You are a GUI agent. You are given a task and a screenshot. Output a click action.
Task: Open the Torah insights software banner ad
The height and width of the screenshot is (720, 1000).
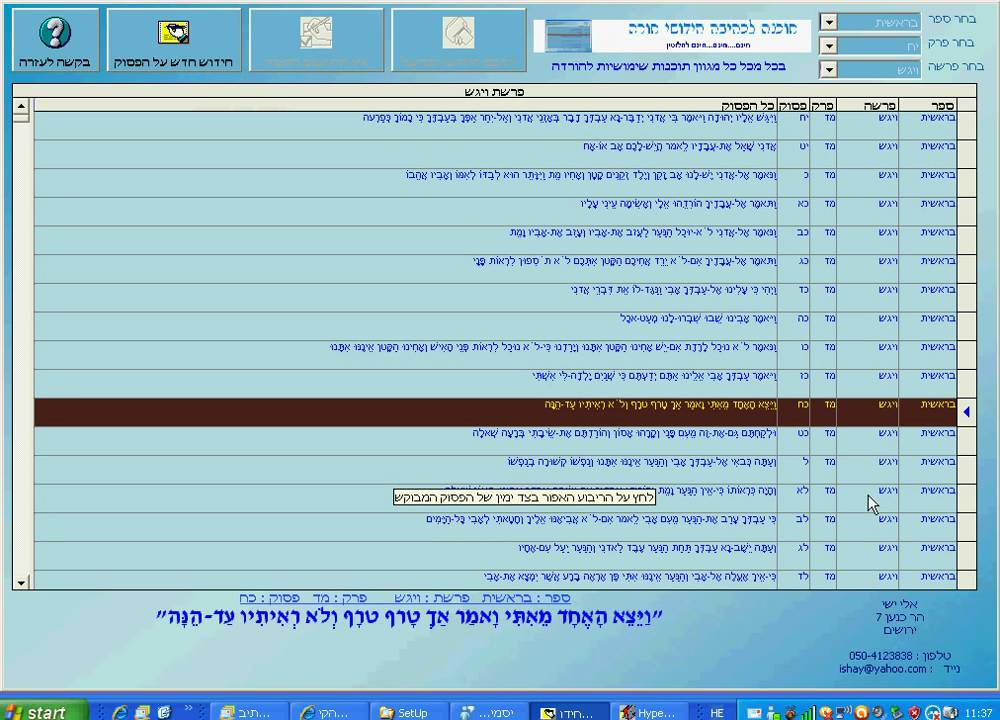[x=672, y=36]
